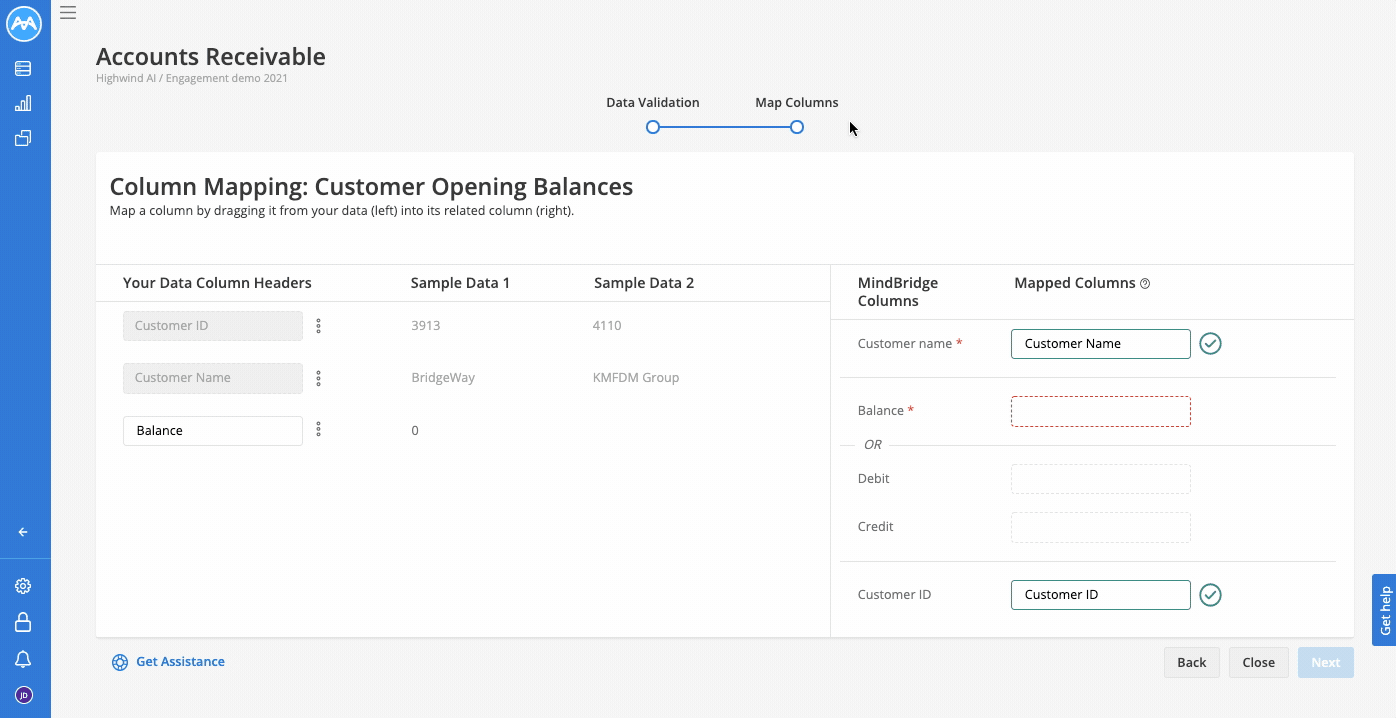1396x718 pixels.
Task: Click the Mapped Columns help icon
Action: [x=1145, y=284]
